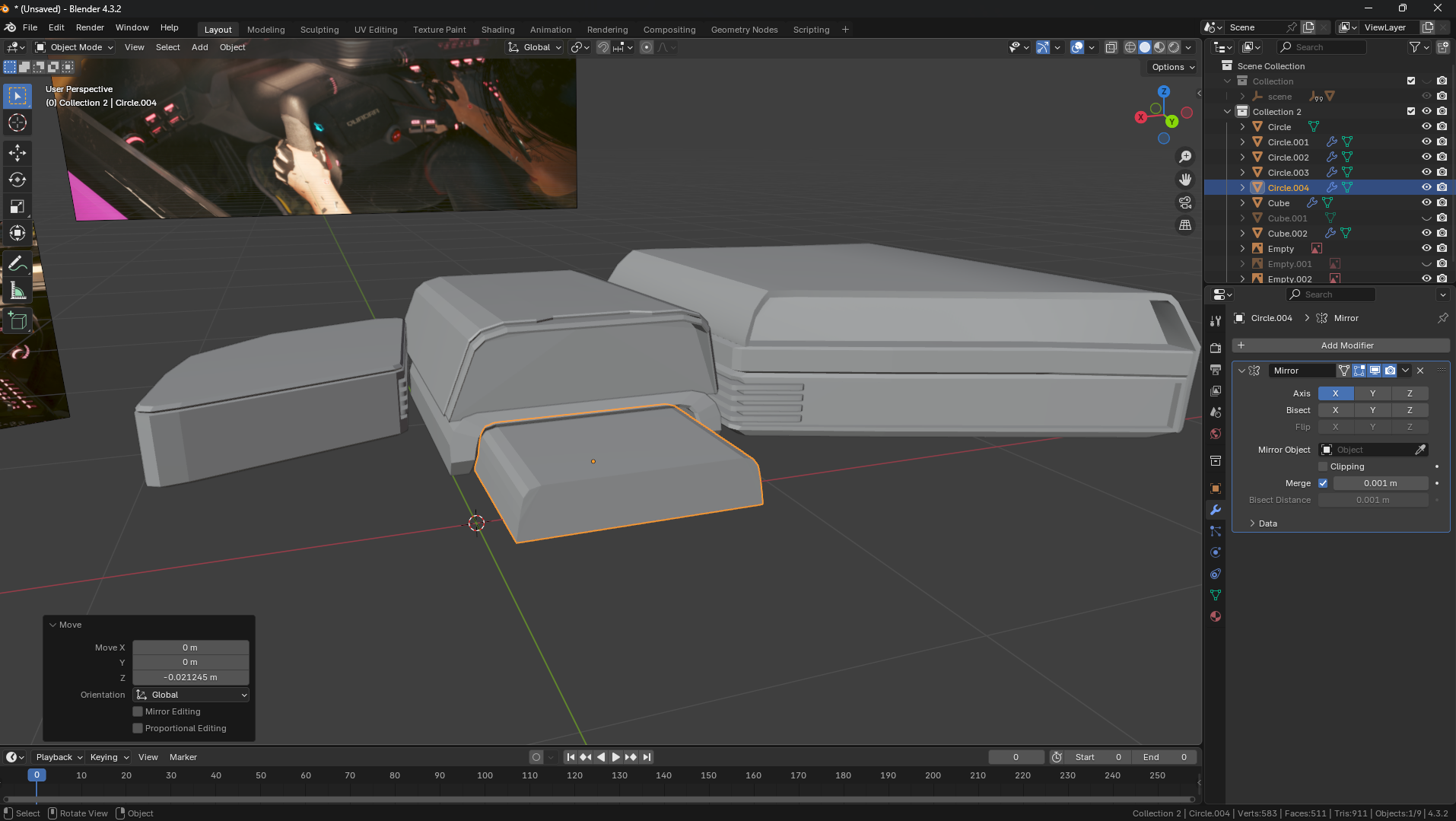Activate the Scale tool
The width and height of the screenshot is (1456, 821).
tap(17, 207)
